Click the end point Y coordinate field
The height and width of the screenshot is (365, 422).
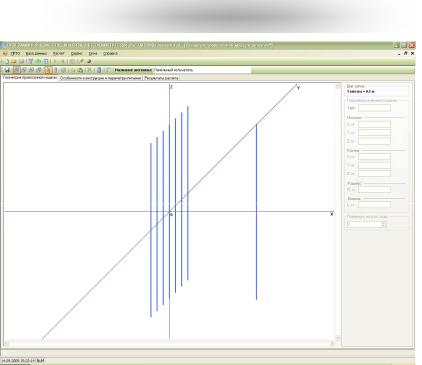click(x=374, y=165)
